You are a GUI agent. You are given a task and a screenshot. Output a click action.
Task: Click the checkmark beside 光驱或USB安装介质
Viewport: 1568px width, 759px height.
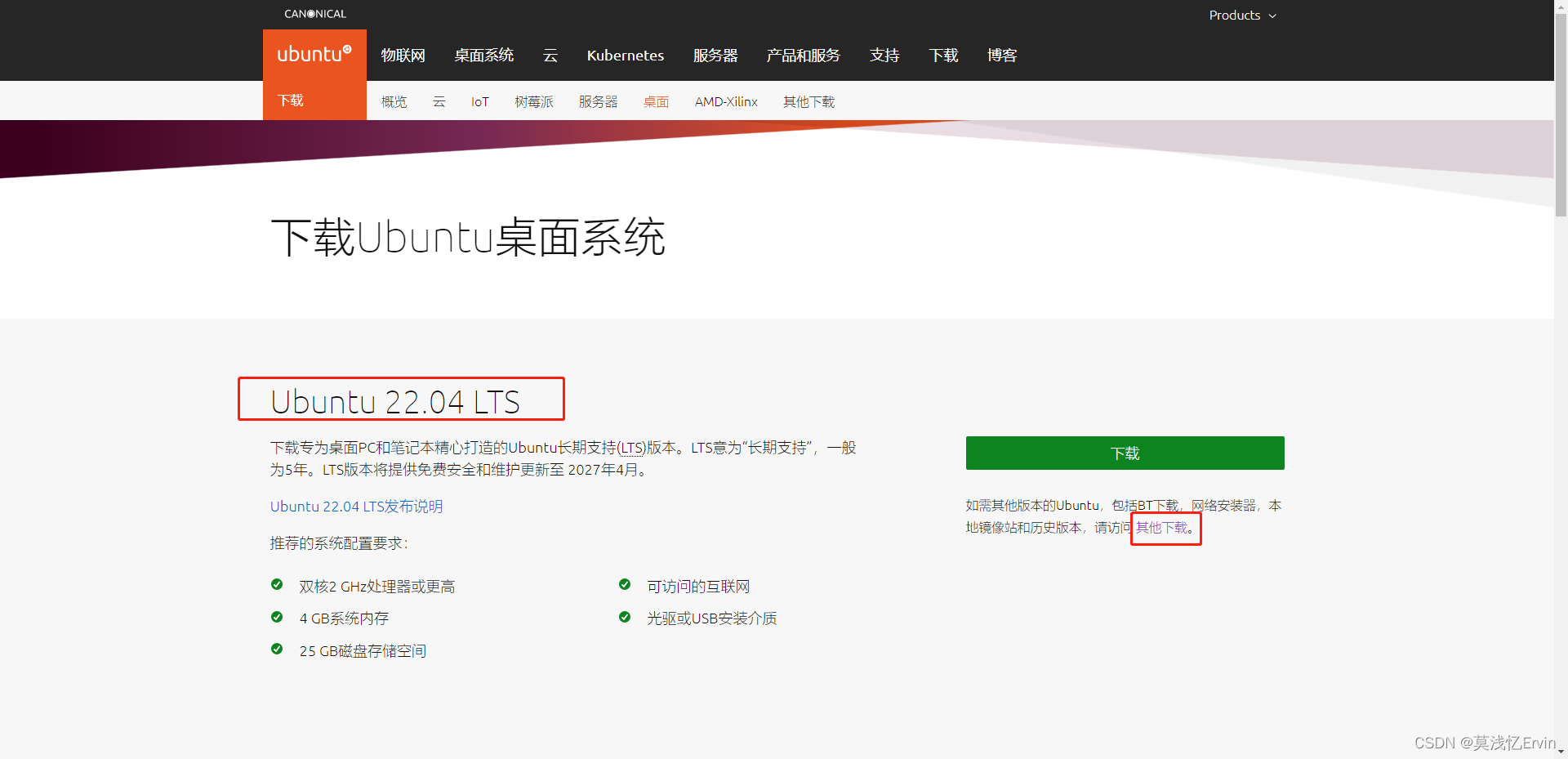[x=625, y=617]
